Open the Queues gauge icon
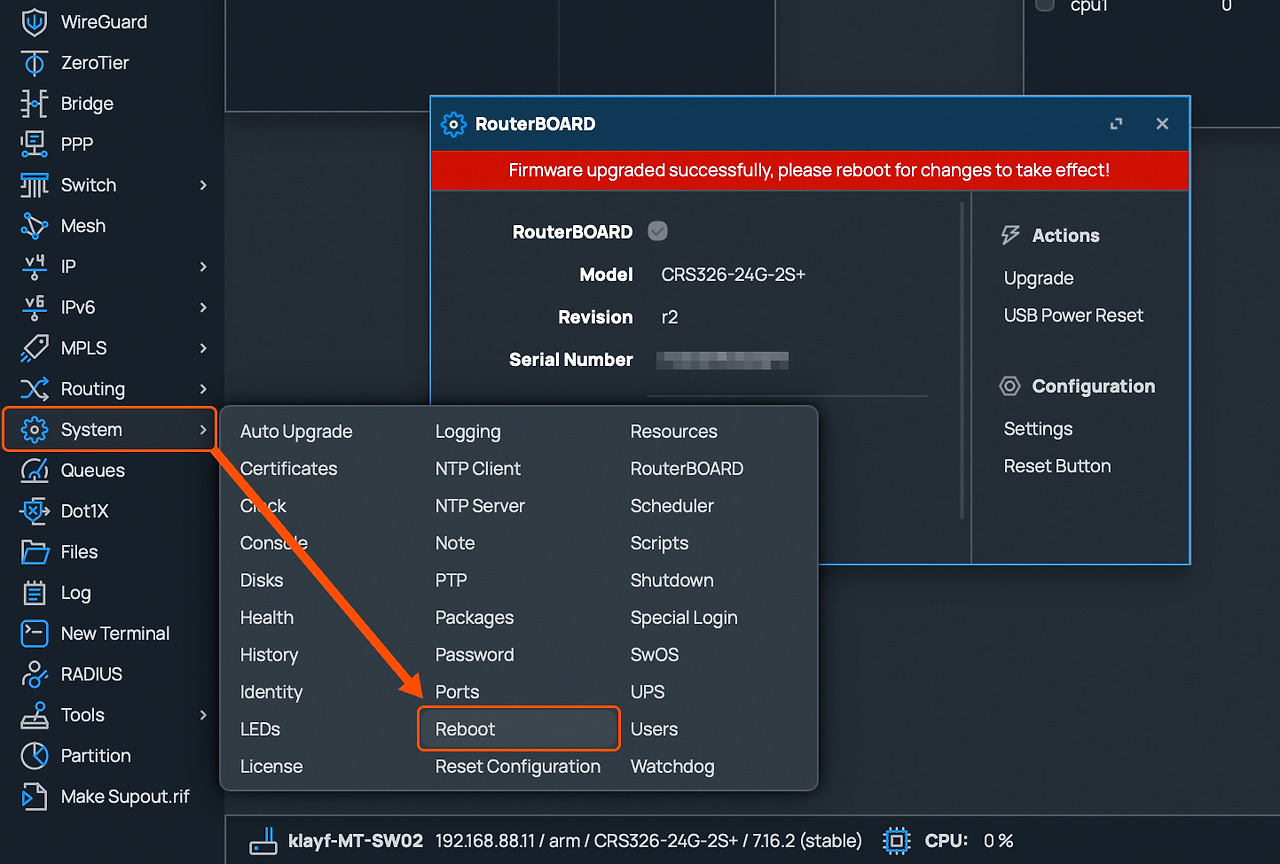 tap(34, 471)
